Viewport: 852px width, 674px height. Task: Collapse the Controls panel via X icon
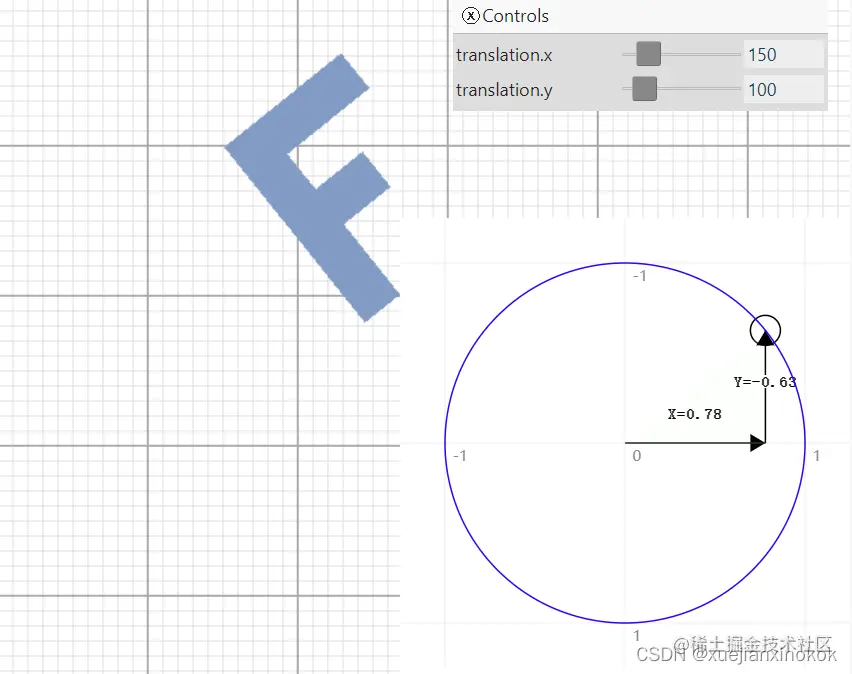coord(471,16)
